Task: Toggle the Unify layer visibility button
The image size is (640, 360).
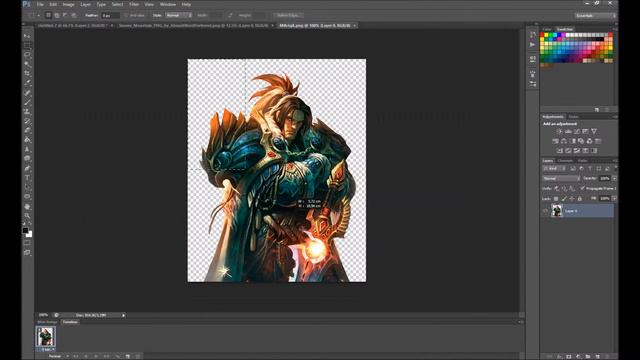Action: point(564,188)
